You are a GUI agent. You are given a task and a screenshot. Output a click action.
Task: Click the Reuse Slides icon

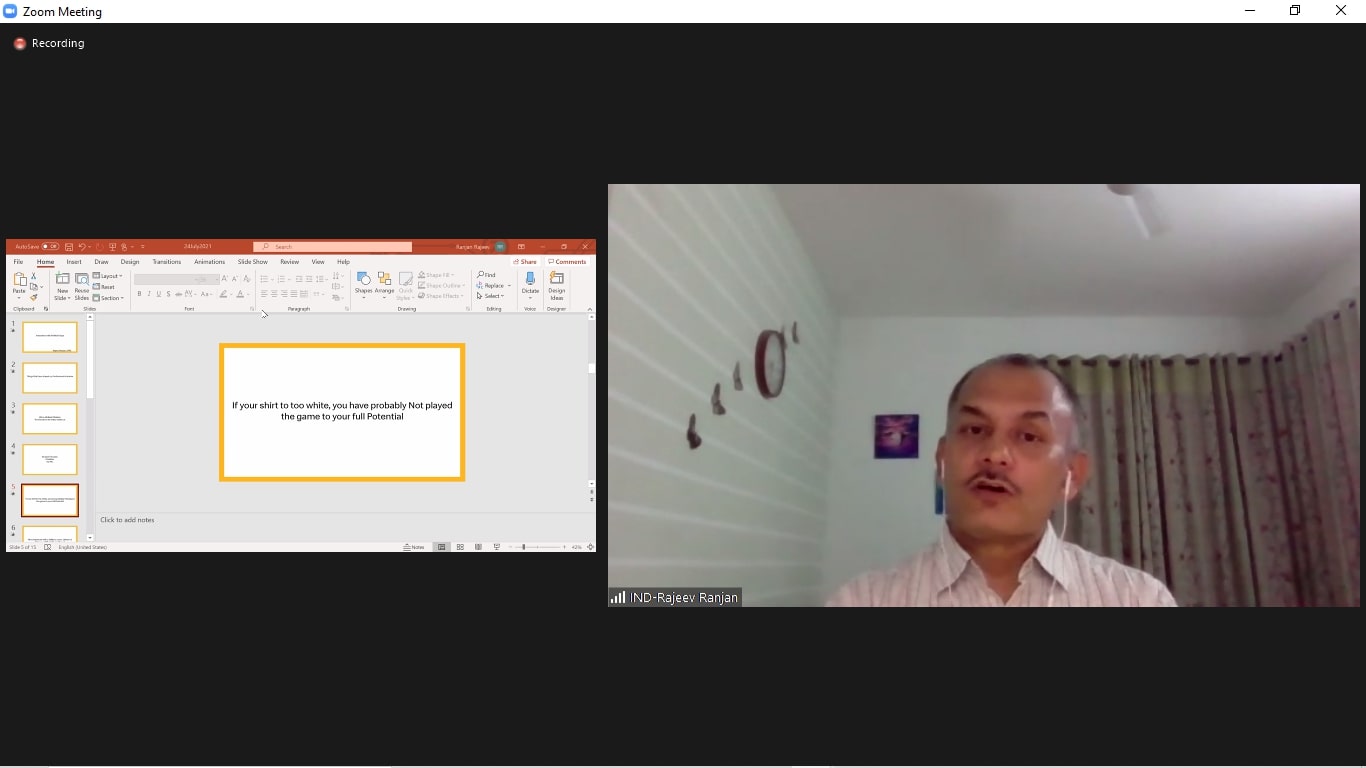82,281
